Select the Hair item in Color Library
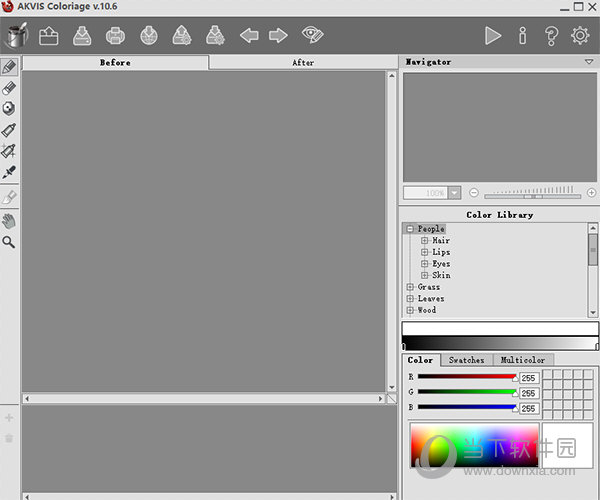Image resolution: width=600 pixels, height=500 pixels. click(441, 241)
